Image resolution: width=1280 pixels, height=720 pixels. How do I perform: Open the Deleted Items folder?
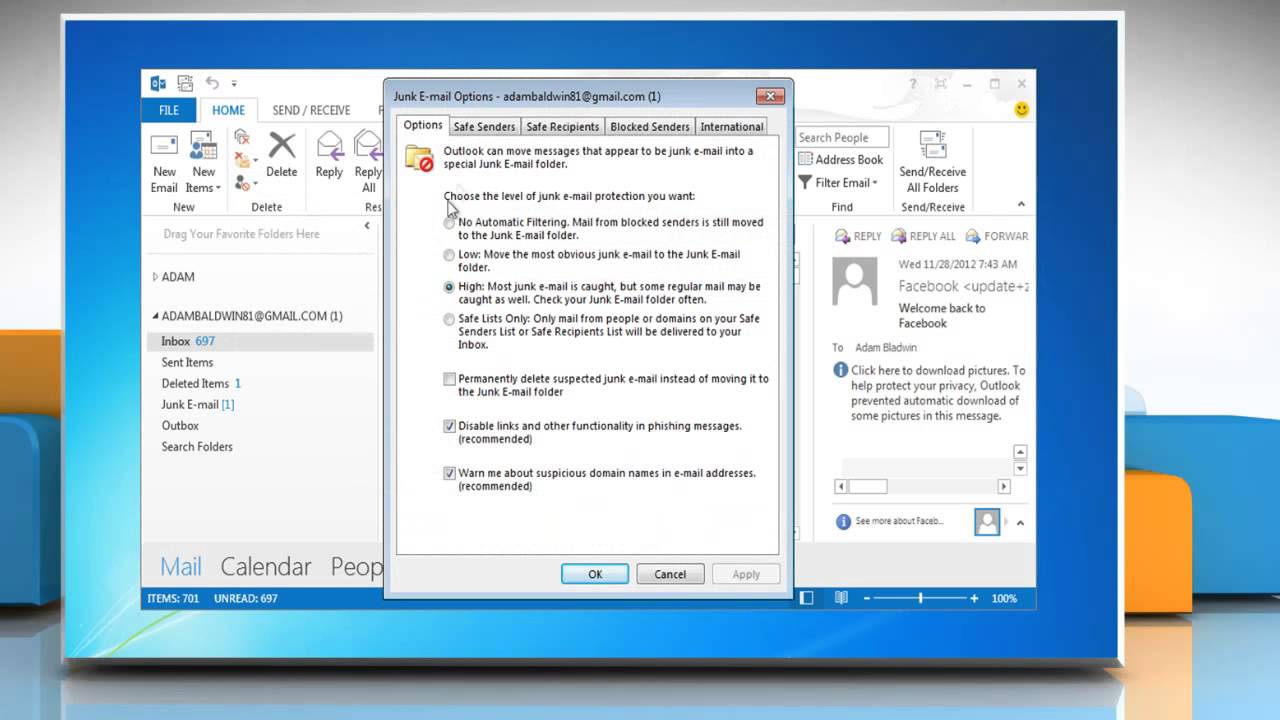coord(201,383)
